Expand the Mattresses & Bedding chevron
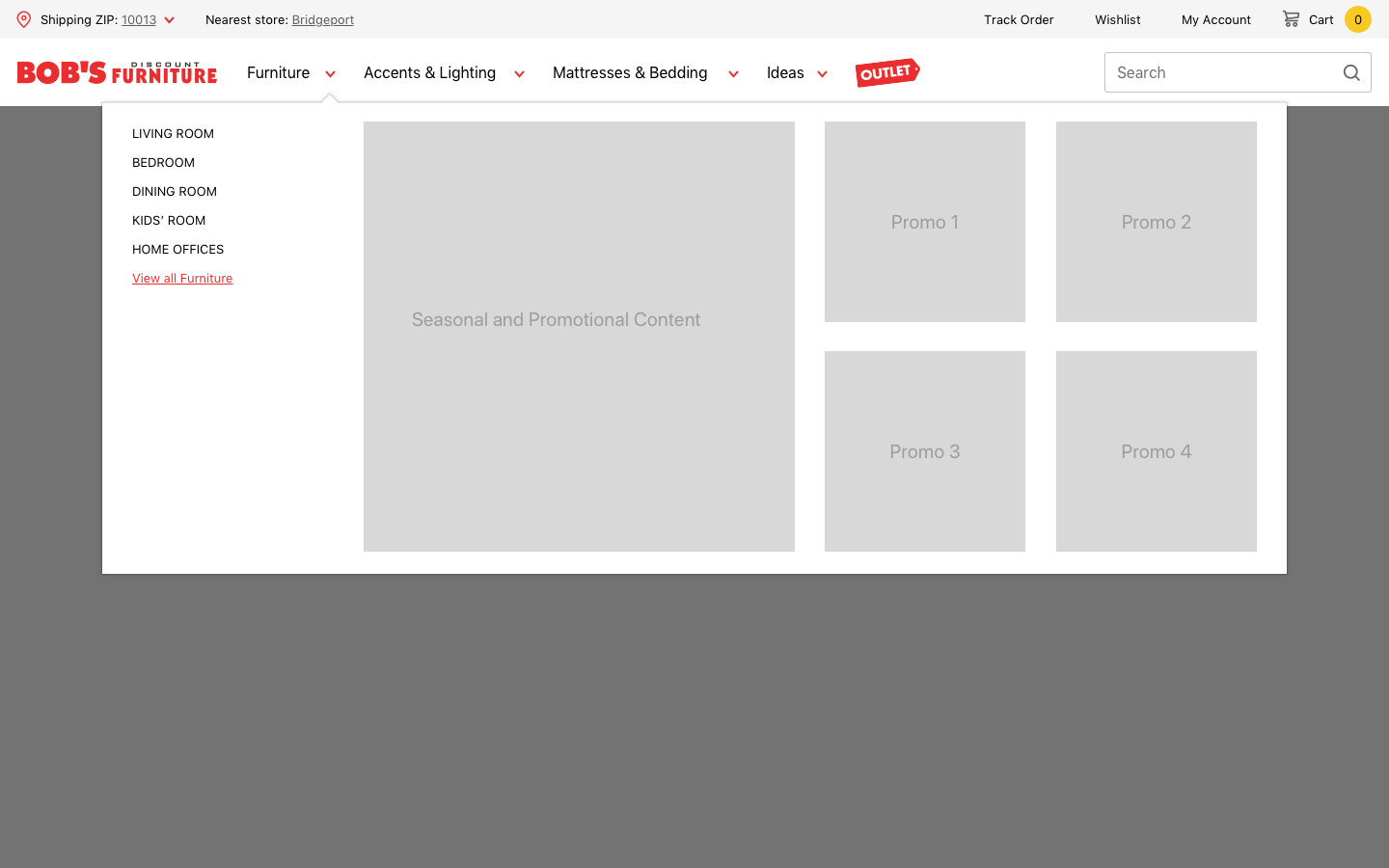This screenshot has width=1389, height=868. pyautogui.click(x=733, y=74)
